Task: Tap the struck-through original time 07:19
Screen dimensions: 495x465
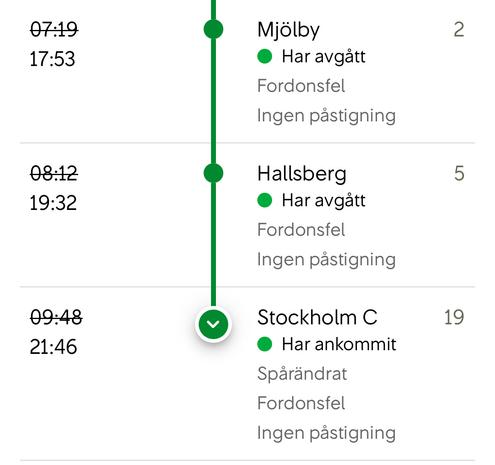Action: [54, 29]
